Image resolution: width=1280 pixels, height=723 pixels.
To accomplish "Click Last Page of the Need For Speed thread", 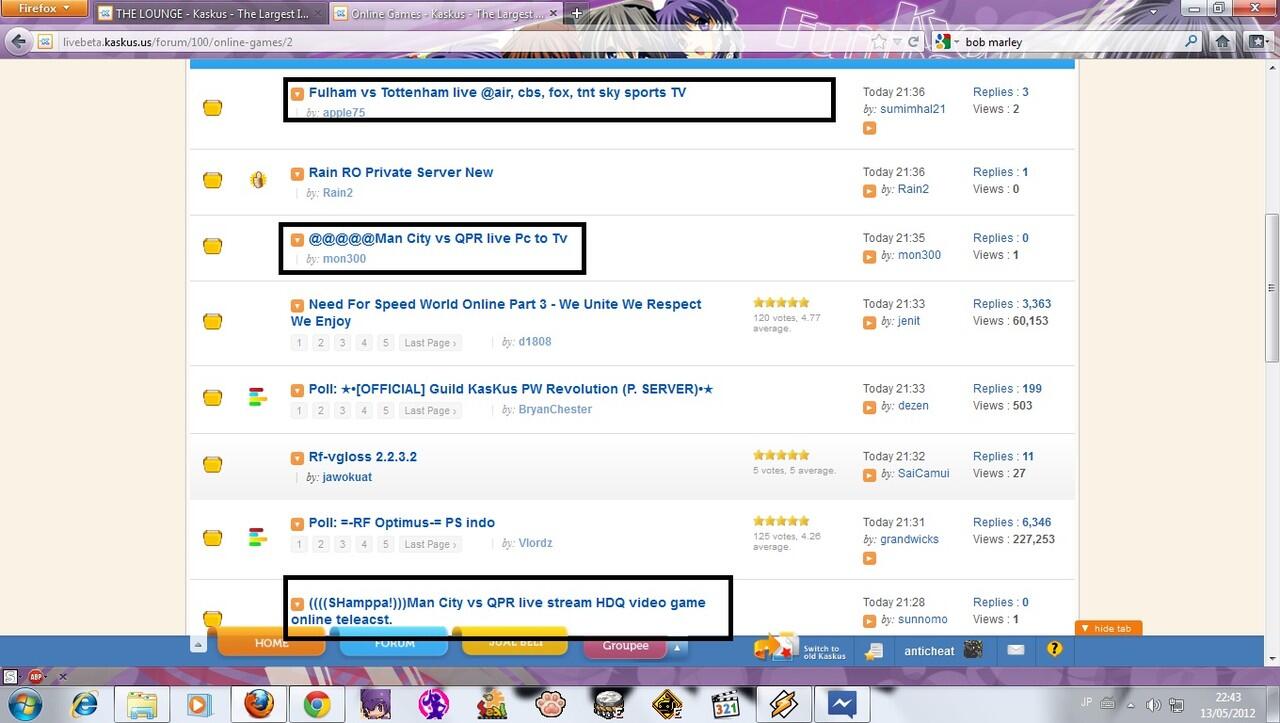I will 429,343.
